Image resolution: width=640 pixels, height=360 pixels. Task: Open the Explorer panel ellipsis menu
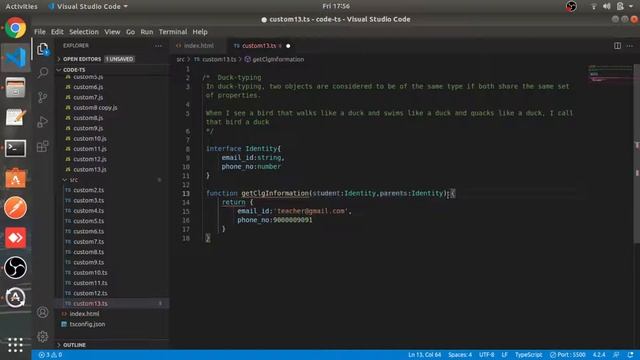[x=159, y=46]
